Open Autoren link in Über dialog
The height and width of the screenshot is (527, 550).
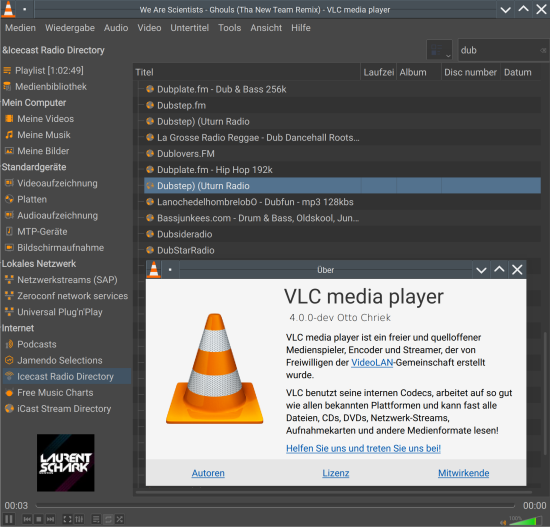pos(208,473)
